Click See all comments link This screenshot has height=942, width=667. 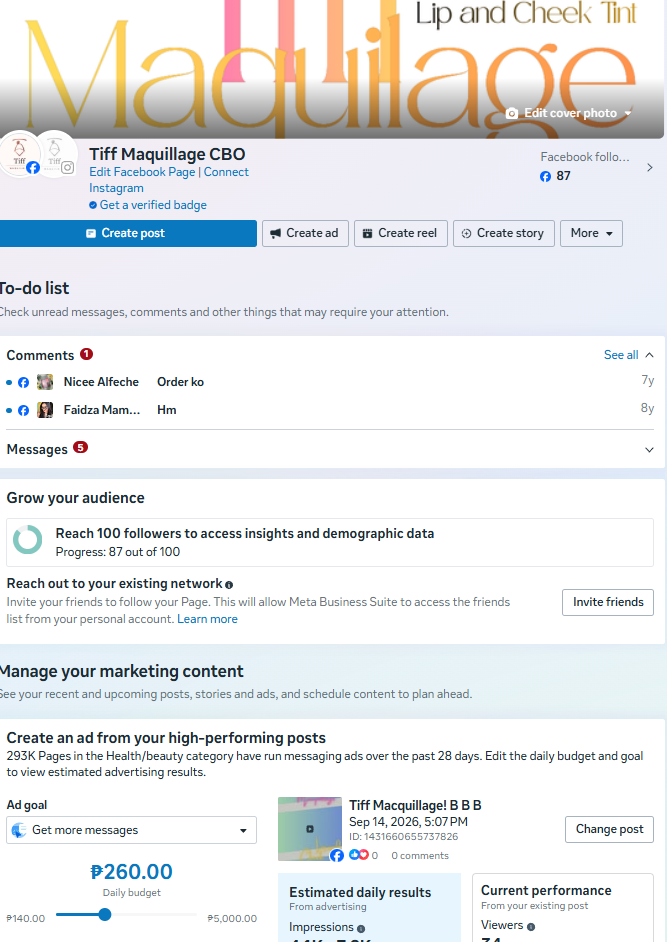[x=621, y=355]
